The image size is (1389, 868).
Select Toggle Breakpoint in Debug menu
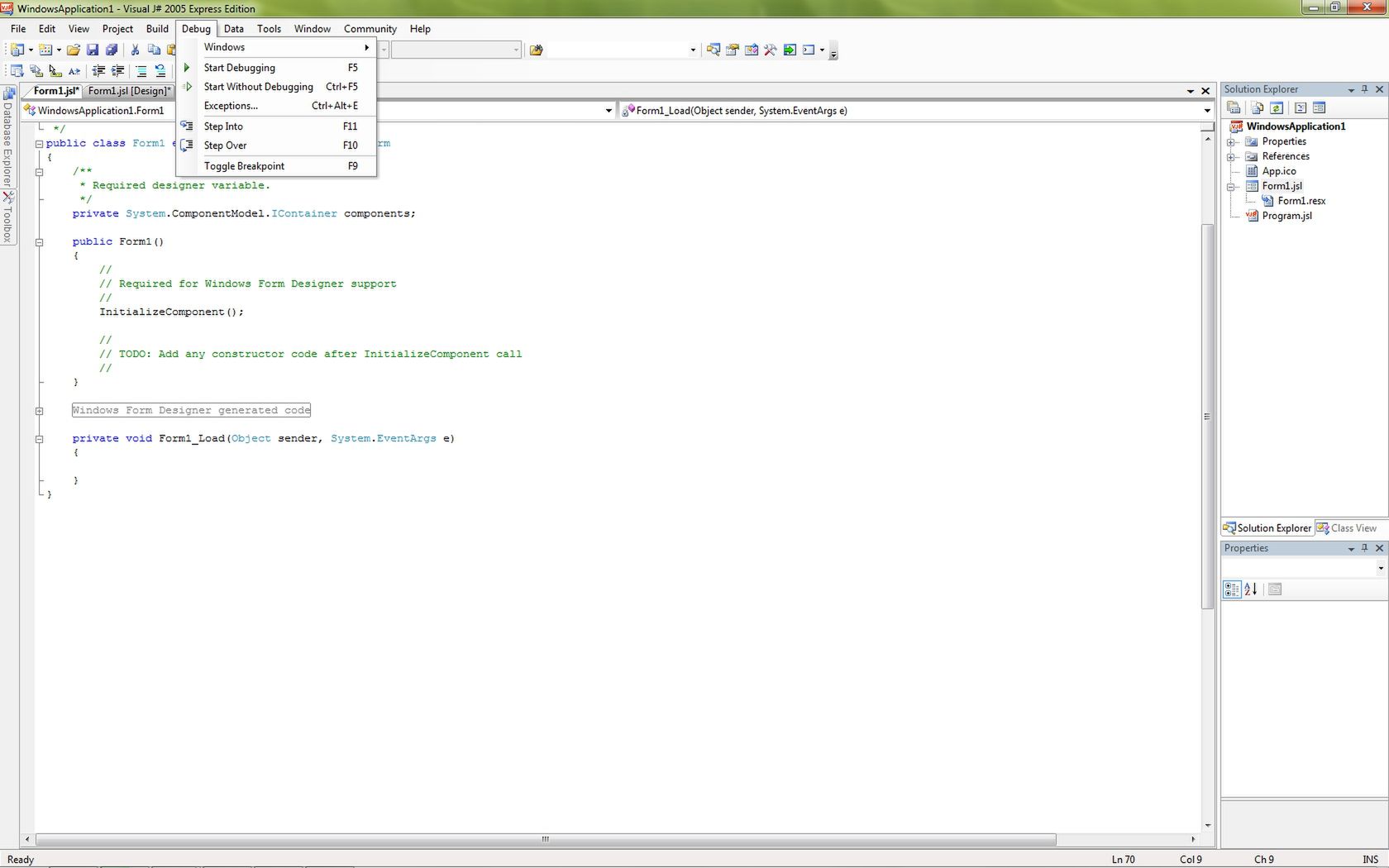click(277, 166)
